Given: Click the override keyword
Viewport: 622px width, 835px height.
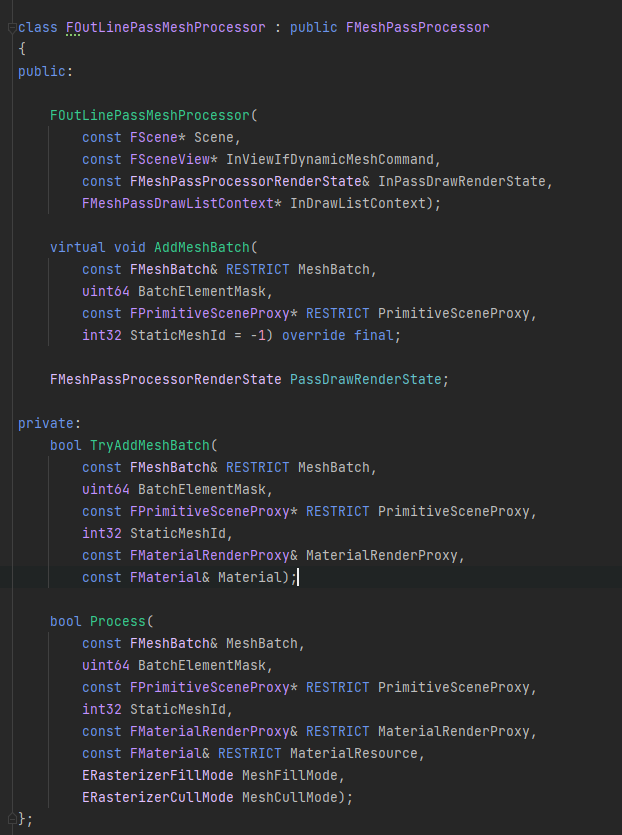Looking at the screenshot, I should coord(314,335).
